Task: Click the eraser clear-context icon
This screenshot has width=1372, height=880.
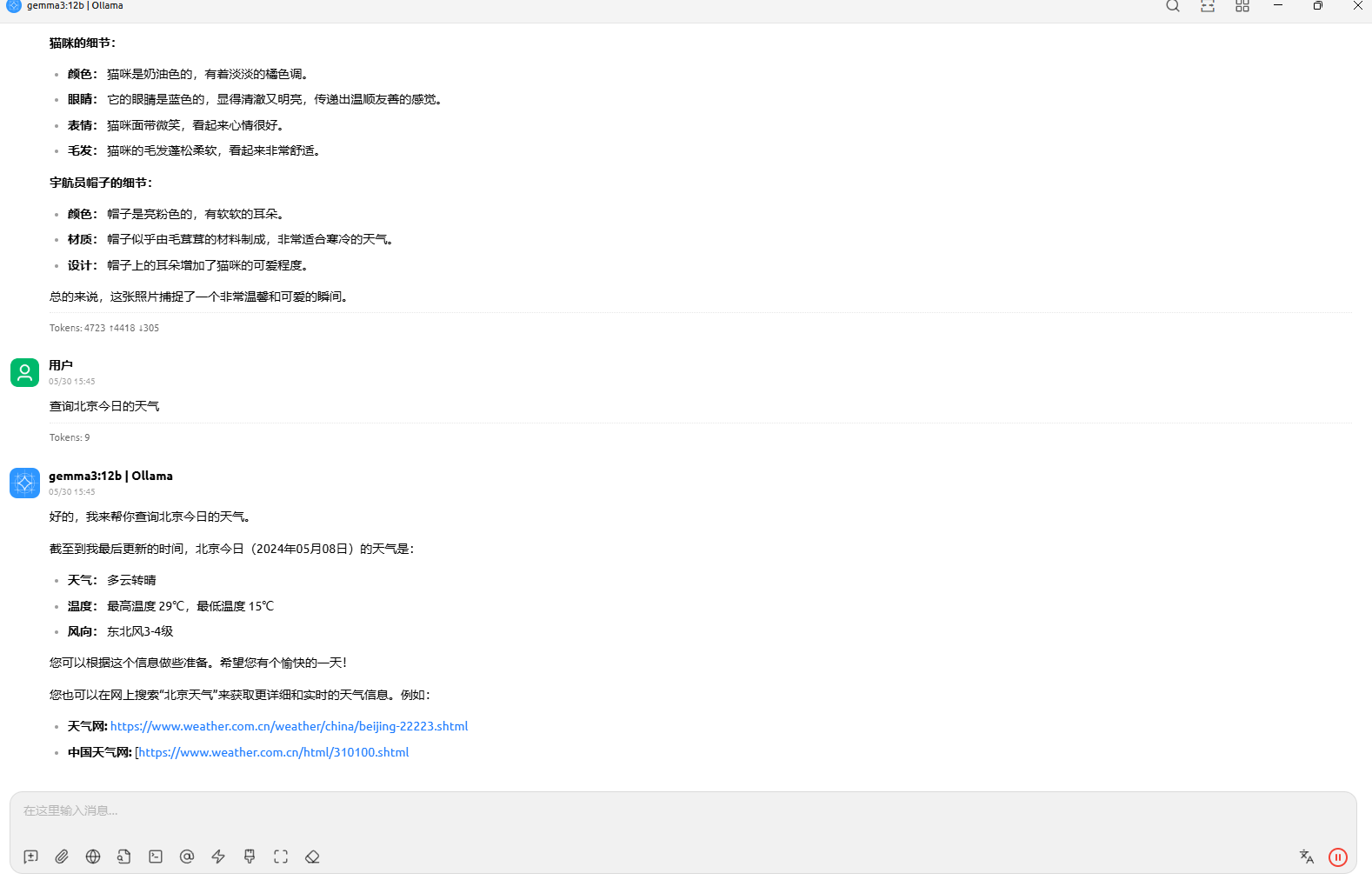Action: pos(312,857)
